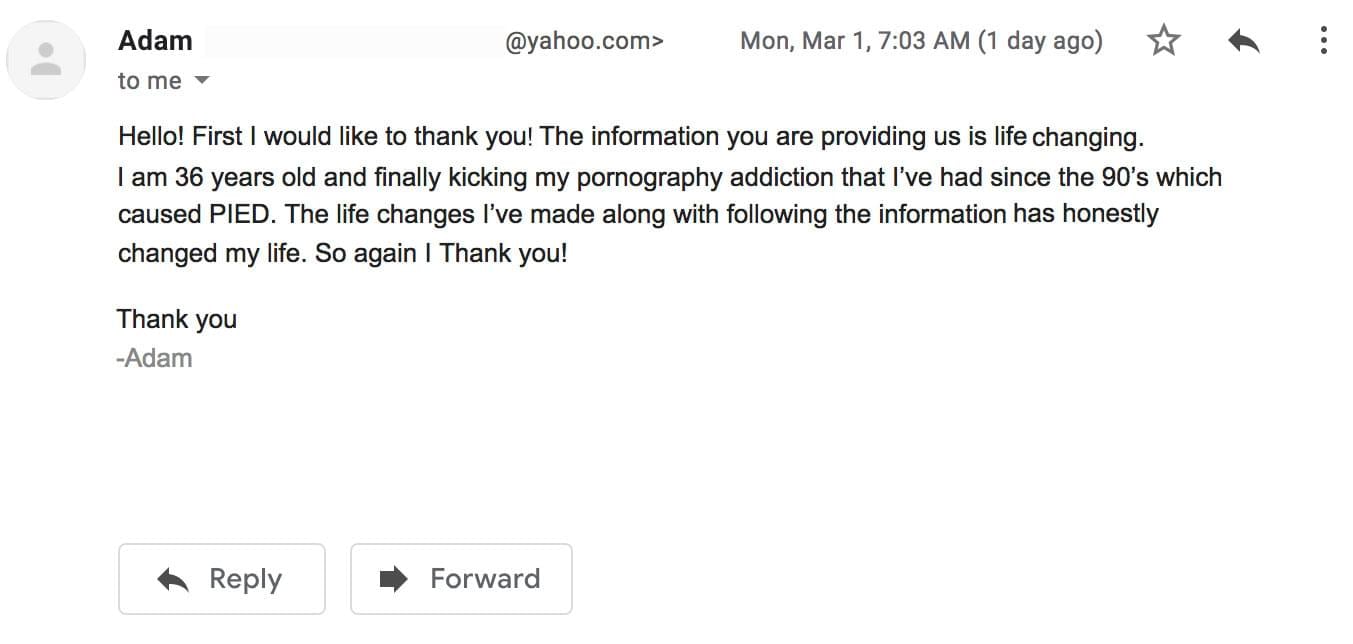Click the @yahoo.com sender address
Image resolution: width=1353 pixels, height=644 pixels.
tap(583, 41)
